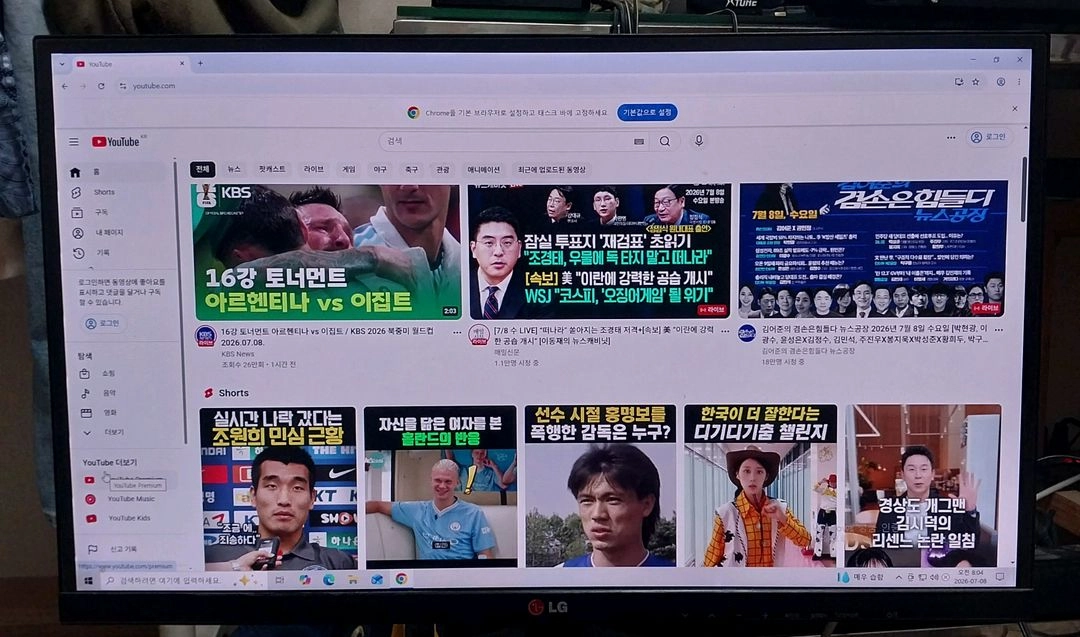Screen dimensions: 1080x637
Task: Click the YouTube logo
Action: tap(116, 141)
